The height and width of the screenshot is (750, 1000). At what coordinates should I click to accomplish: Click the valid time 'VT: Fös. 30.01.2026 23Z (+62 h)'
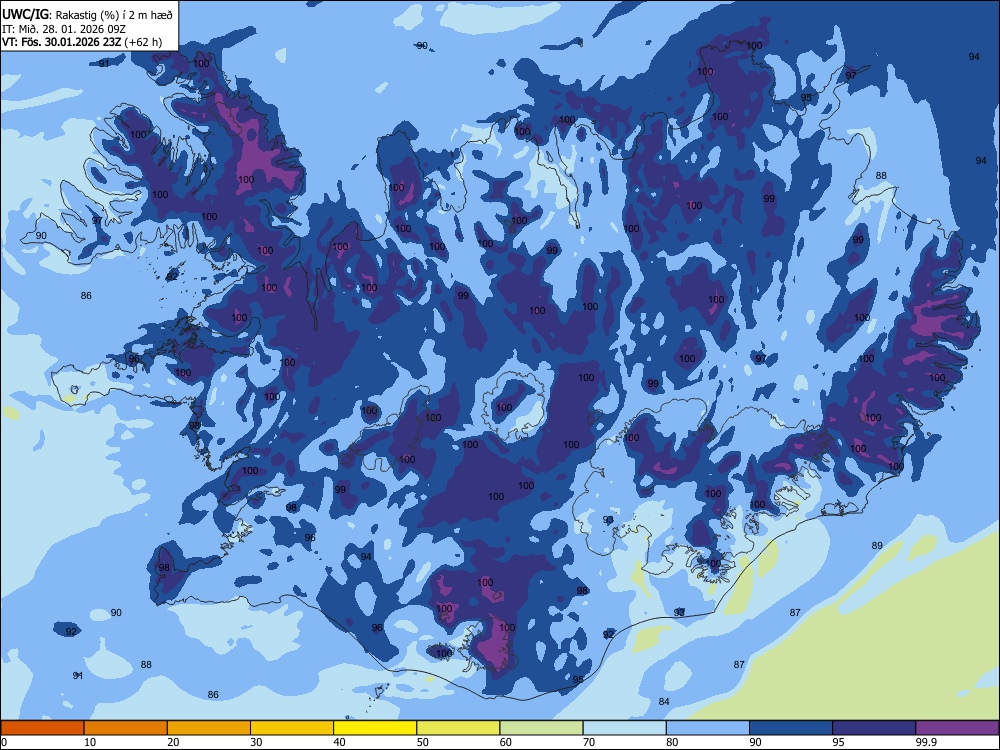coord(82,42)
